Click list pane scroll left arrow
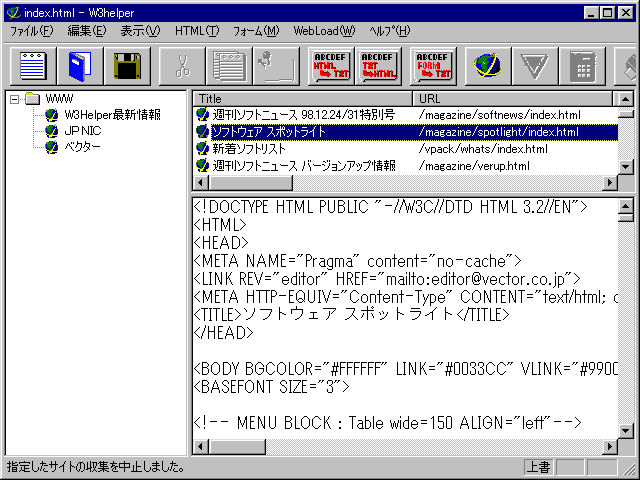The image size is (640, 480). tap(200, 182)
